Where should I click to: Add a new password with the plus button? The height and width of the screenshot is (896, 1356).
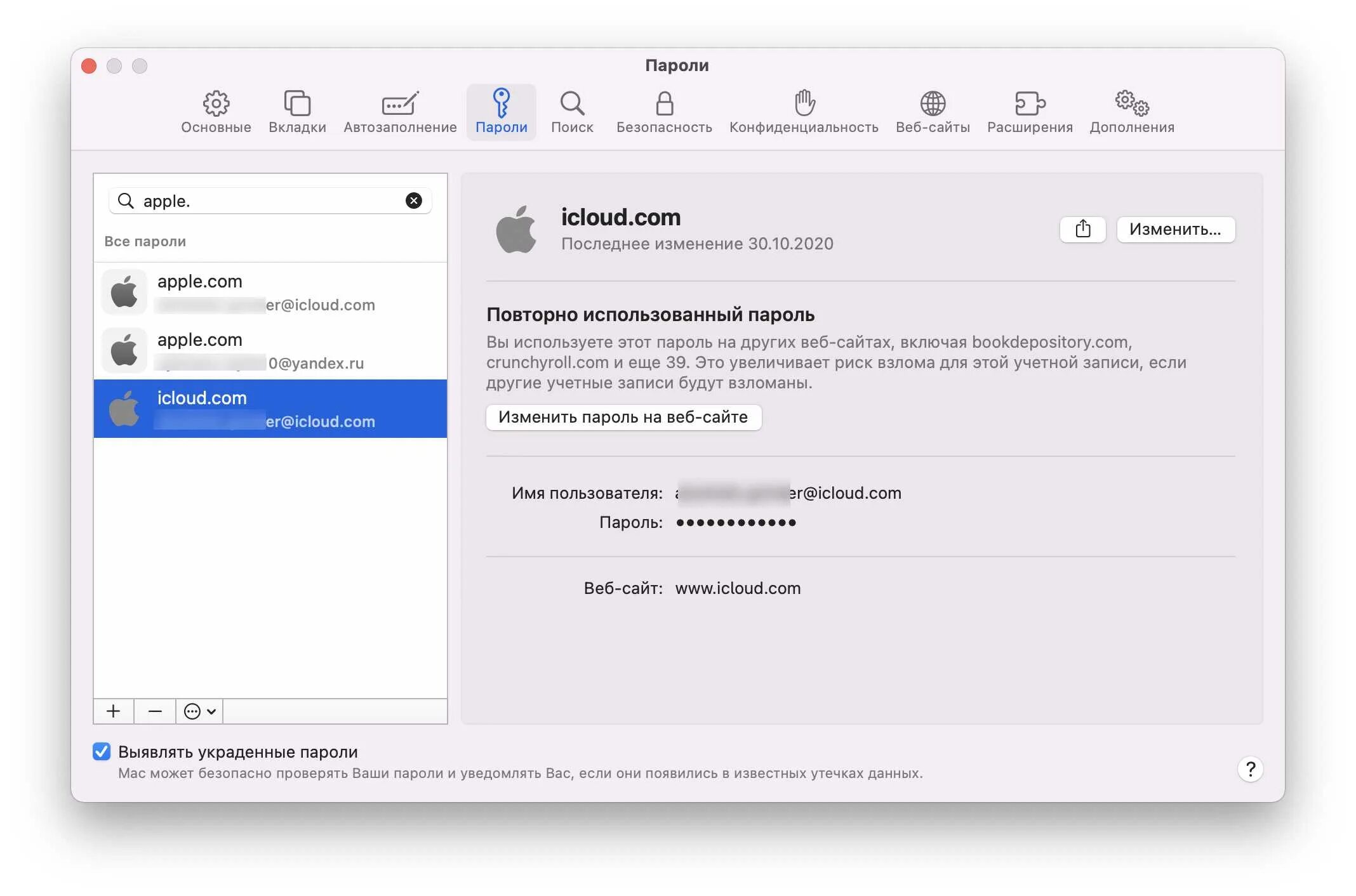114,711
